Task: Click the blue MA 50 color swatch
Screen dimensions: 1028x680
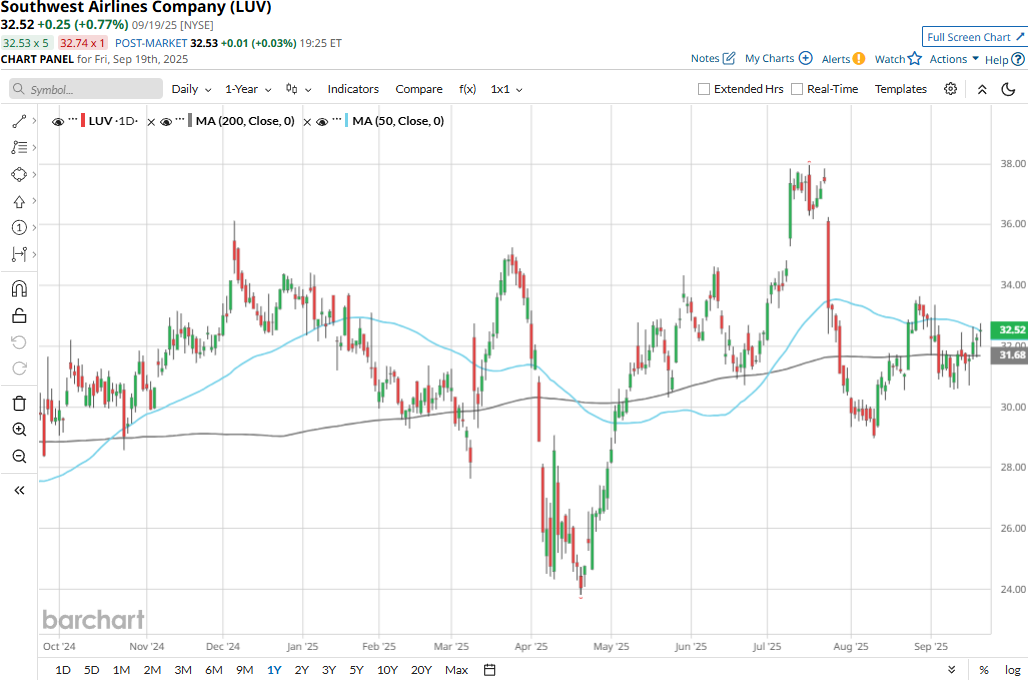Action: click(346, 121)
